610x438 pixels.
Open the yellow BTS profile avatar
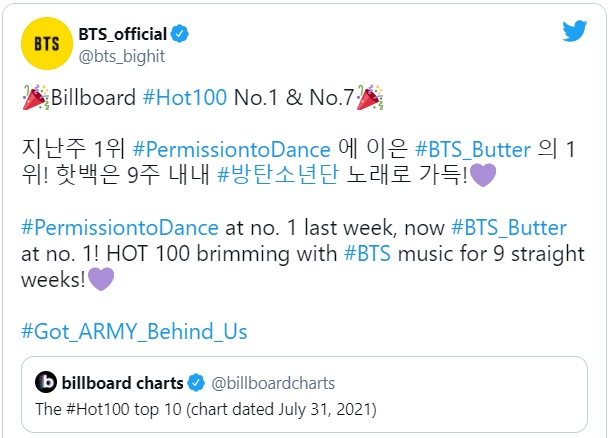[47, 44]
